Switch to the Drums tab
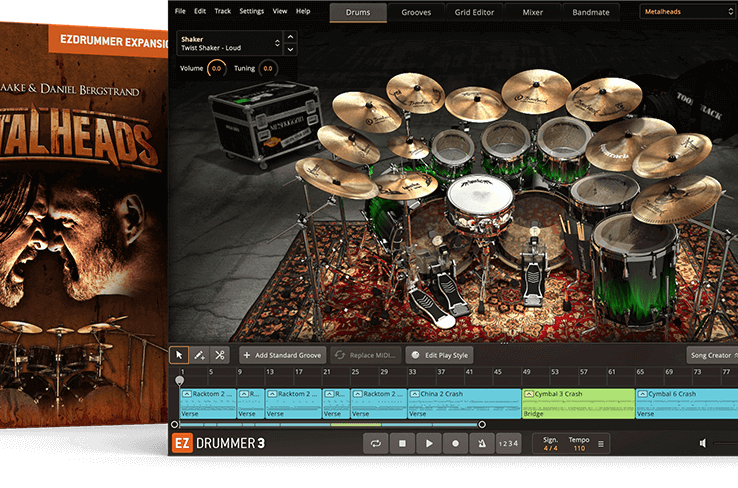Screen dimensions: 738x488 [358, 13]
